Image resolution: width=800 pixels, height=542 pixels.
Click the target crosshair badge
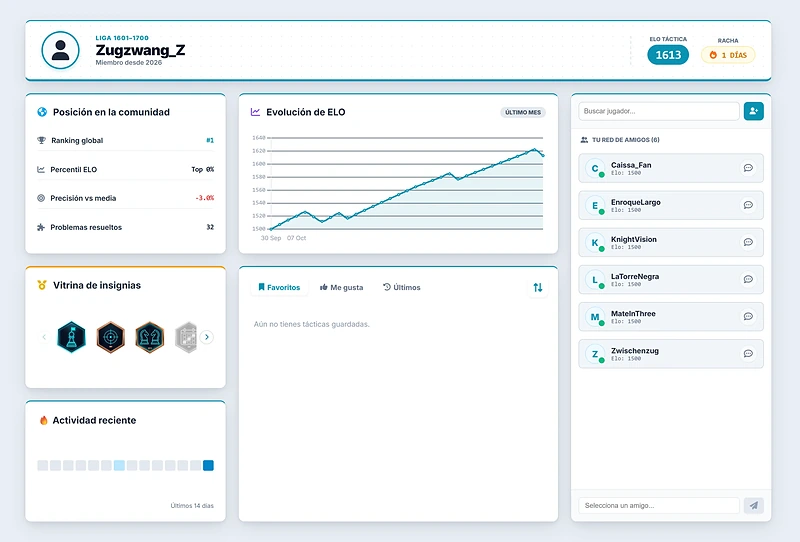[111, 337]
